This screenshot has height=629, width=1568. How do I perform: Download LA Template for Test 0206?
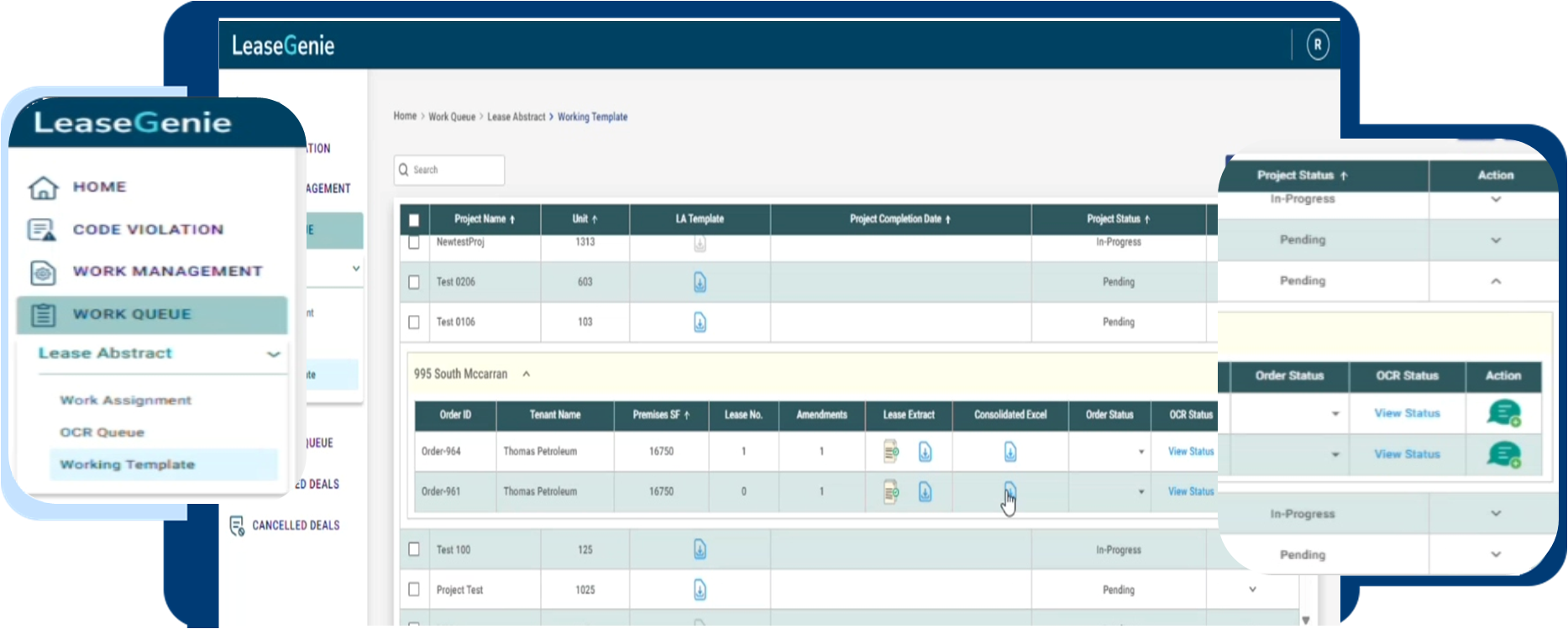[x=700, y=282]
